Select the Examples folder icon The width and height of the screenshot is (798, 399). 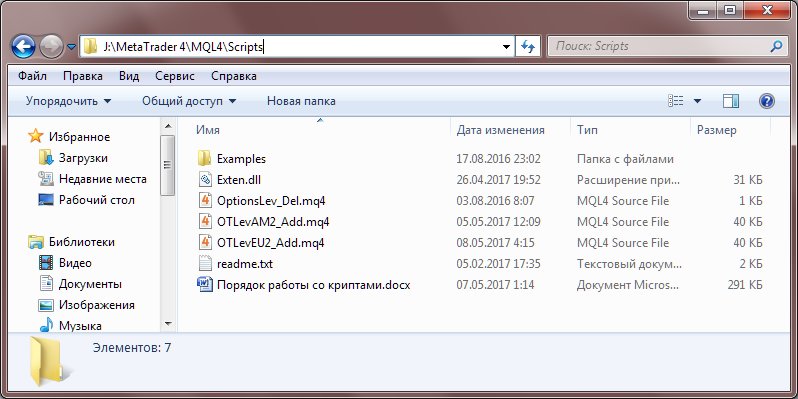[x=205, y=158]
